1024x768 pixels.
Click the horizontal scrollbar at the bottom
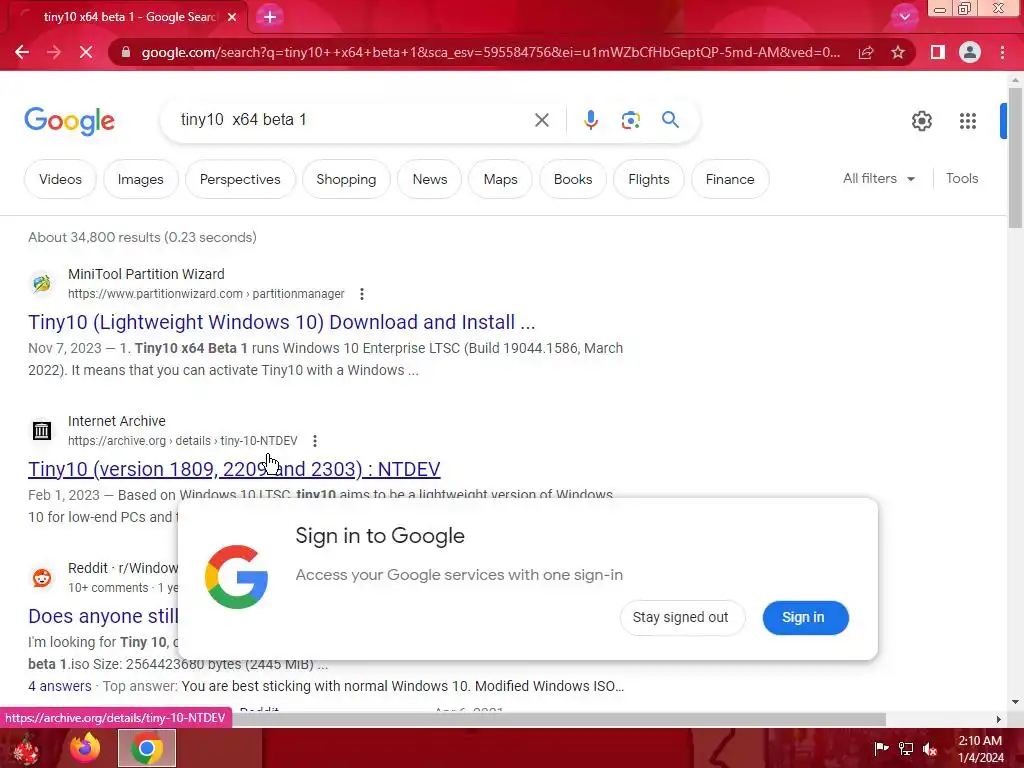tap(559, 719)
